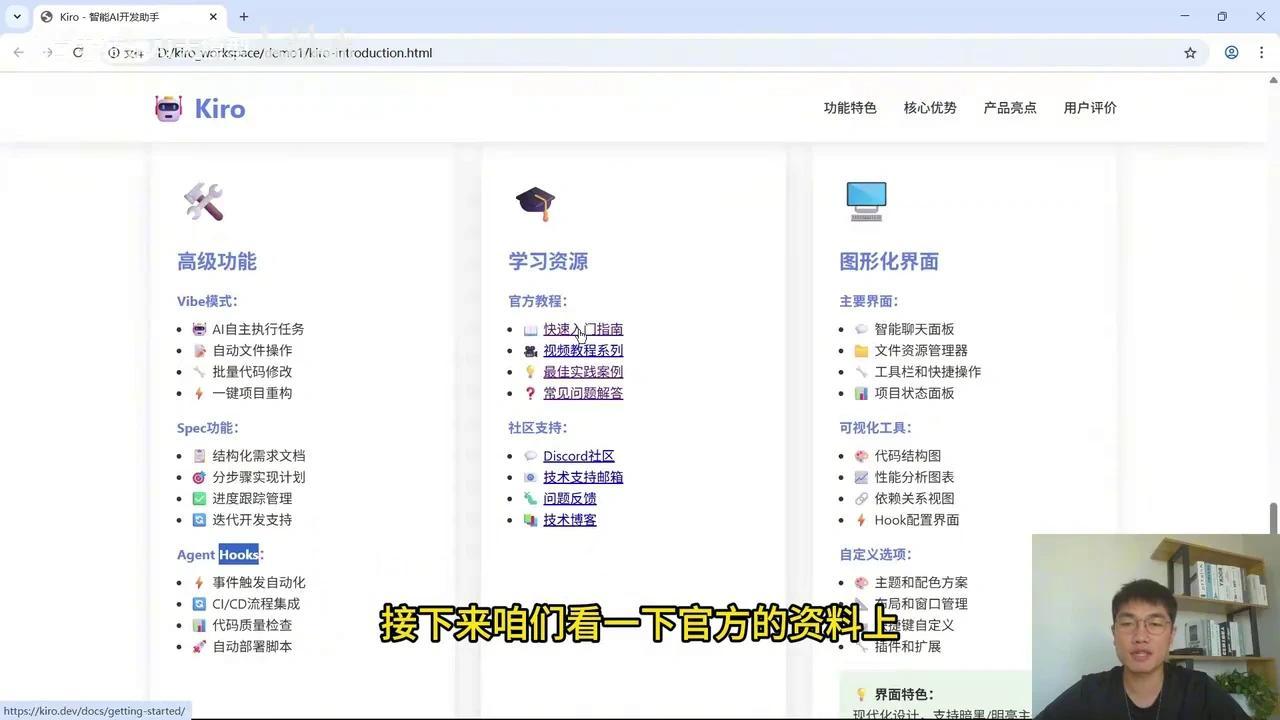The width and height of the screenshot is (1280, 720).
Task: Click the 高级功能 heading
Action: 217,261
